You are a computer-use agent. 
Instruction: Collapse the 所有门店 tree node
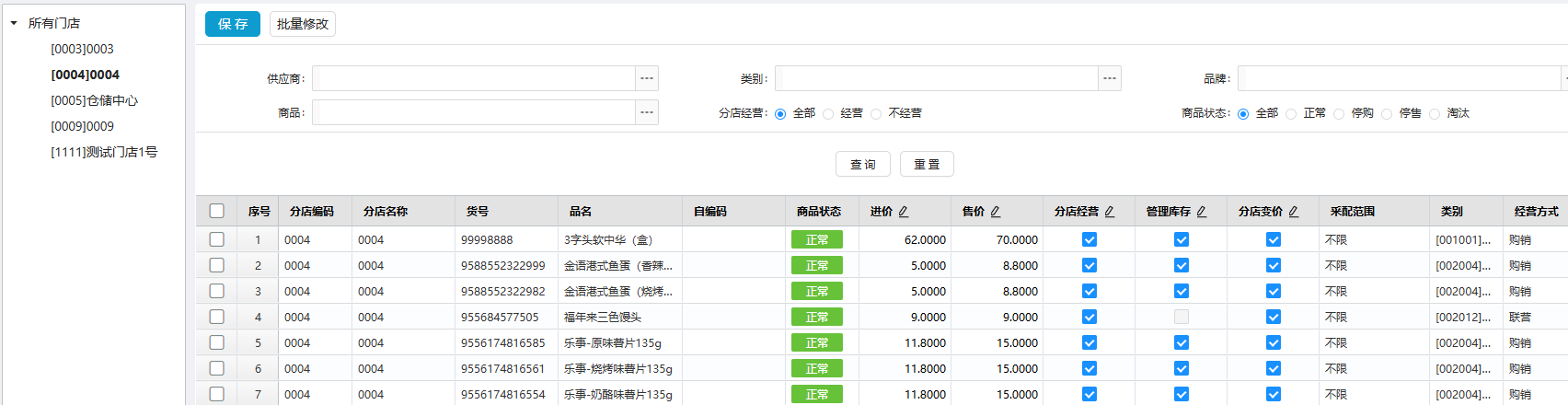tap(14, 23)
